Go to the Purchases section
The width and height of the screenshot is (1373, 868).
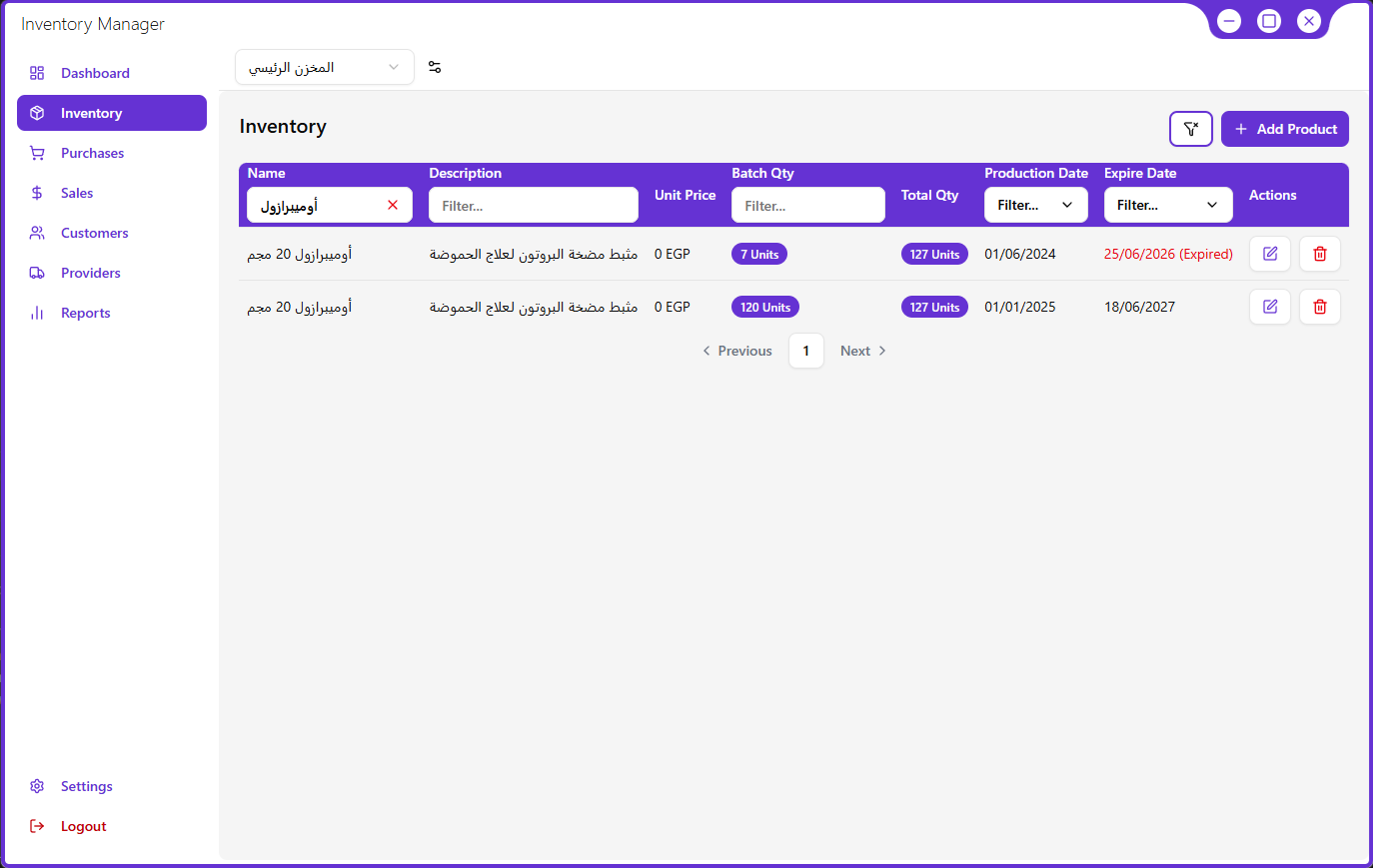112,153
